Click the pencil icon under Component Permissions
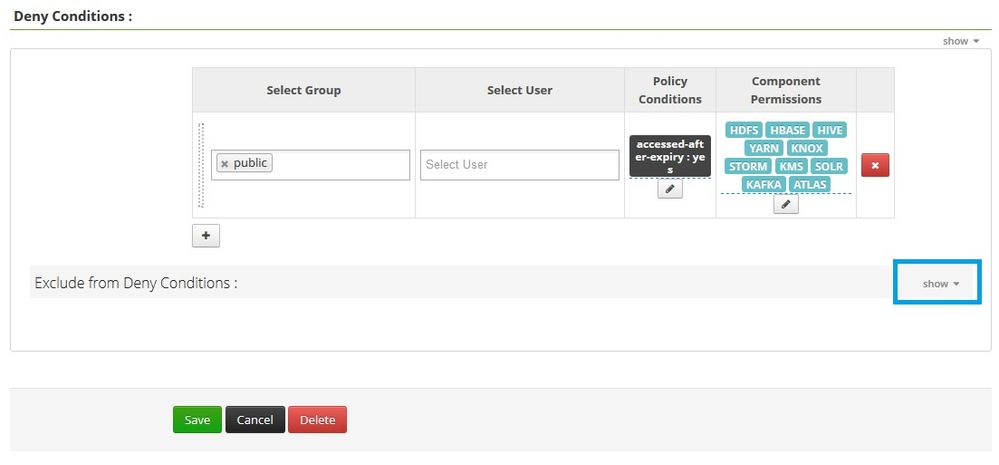 tap(786, 204)
